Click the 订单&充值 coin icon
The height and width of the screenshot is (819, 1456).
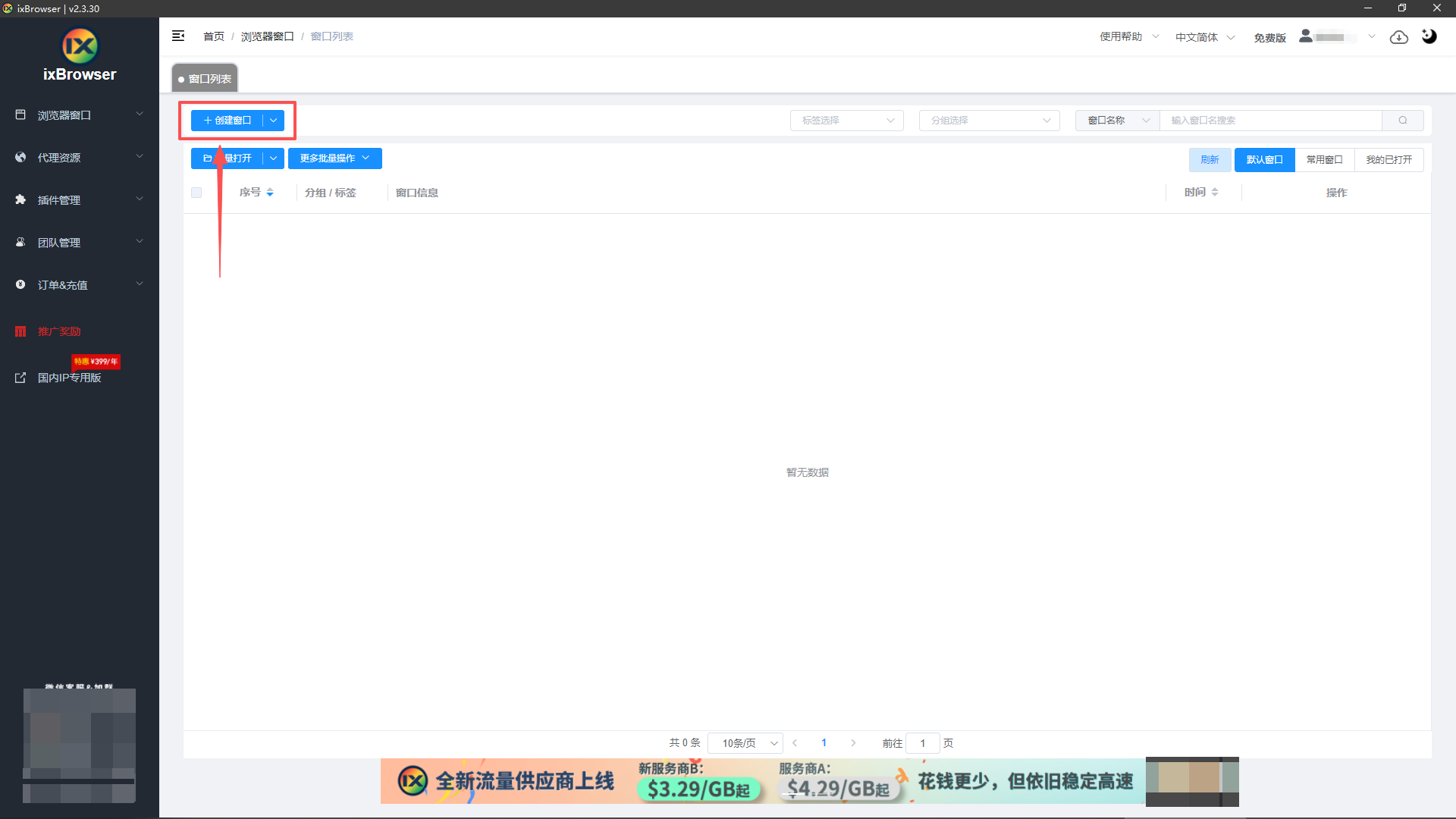pos(20,284)
